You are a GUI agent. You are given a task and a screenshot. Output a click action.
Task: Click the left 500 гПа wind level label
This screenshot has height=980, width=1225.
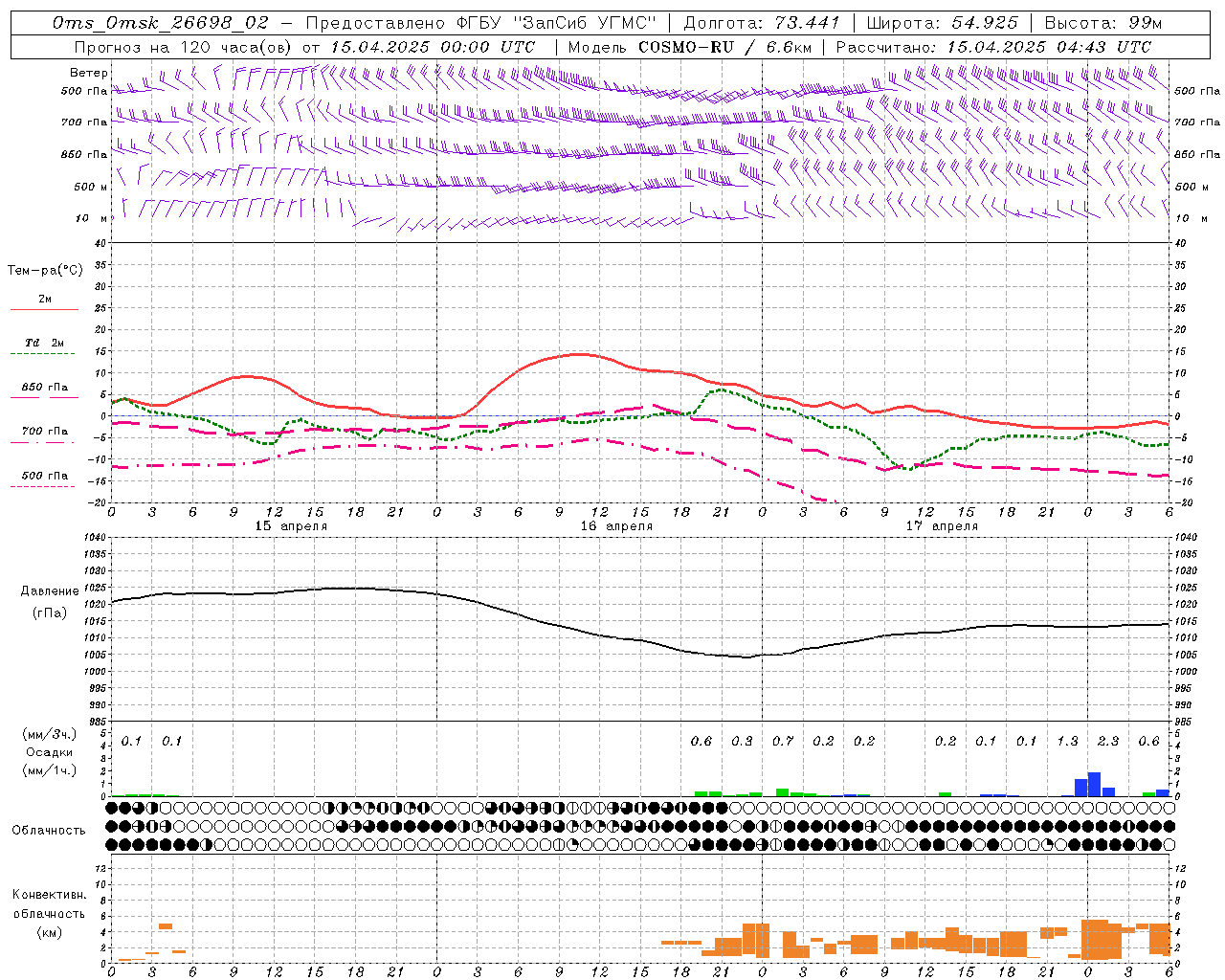pyautogui.click(x=84, y=91)
